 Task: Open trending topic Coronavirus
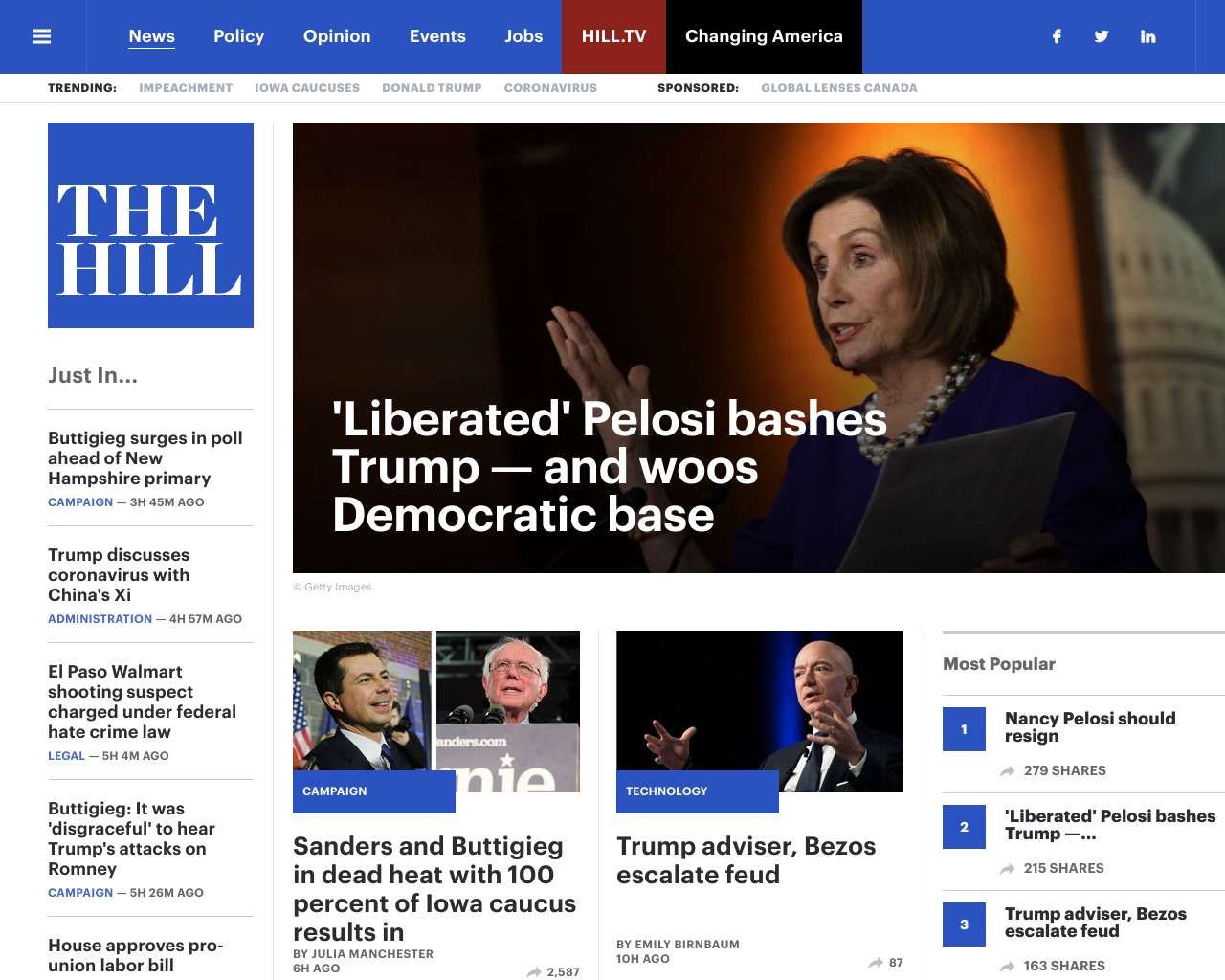(550, 88)
